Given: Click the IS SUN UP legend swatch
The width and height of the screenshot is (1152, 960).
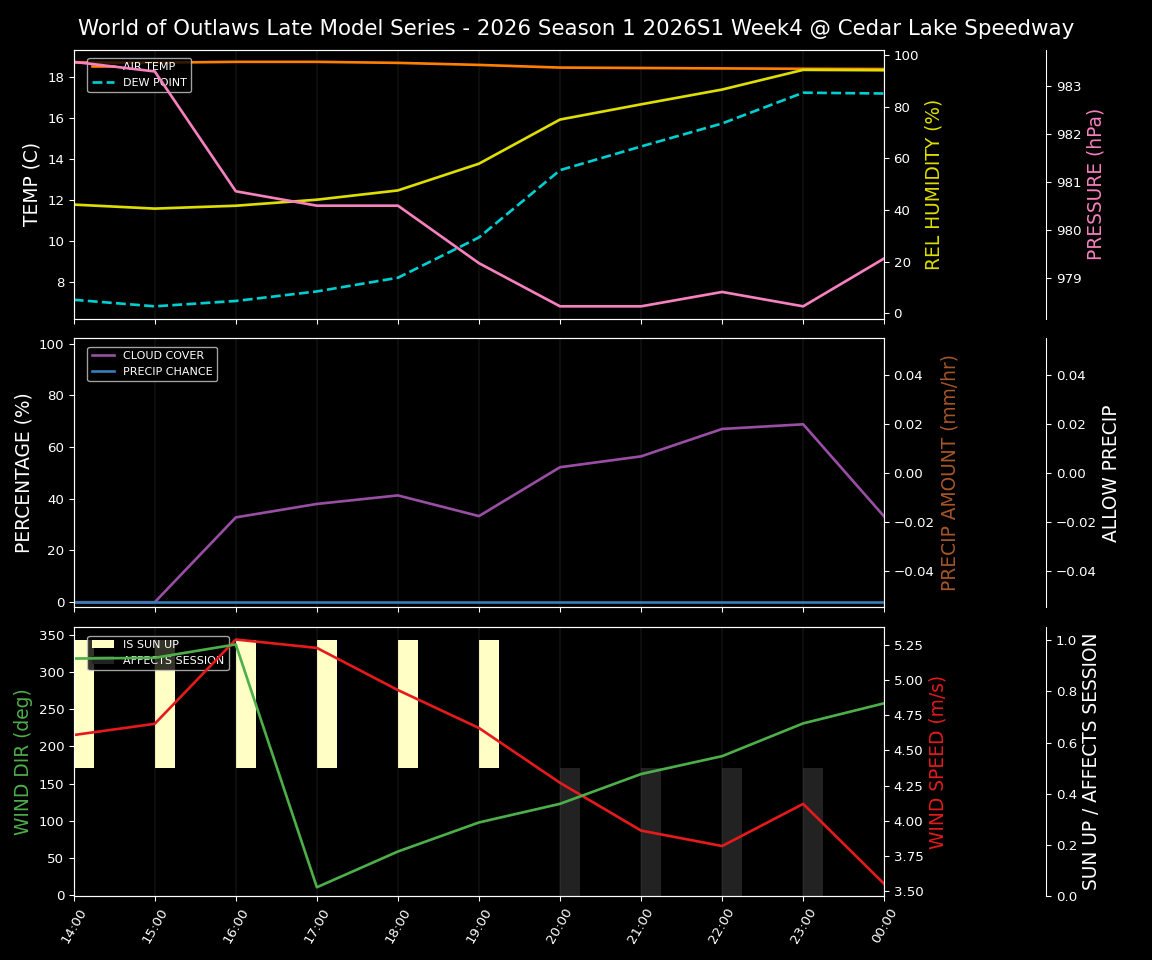Looking at the screenshot, I should click(101, 644).
